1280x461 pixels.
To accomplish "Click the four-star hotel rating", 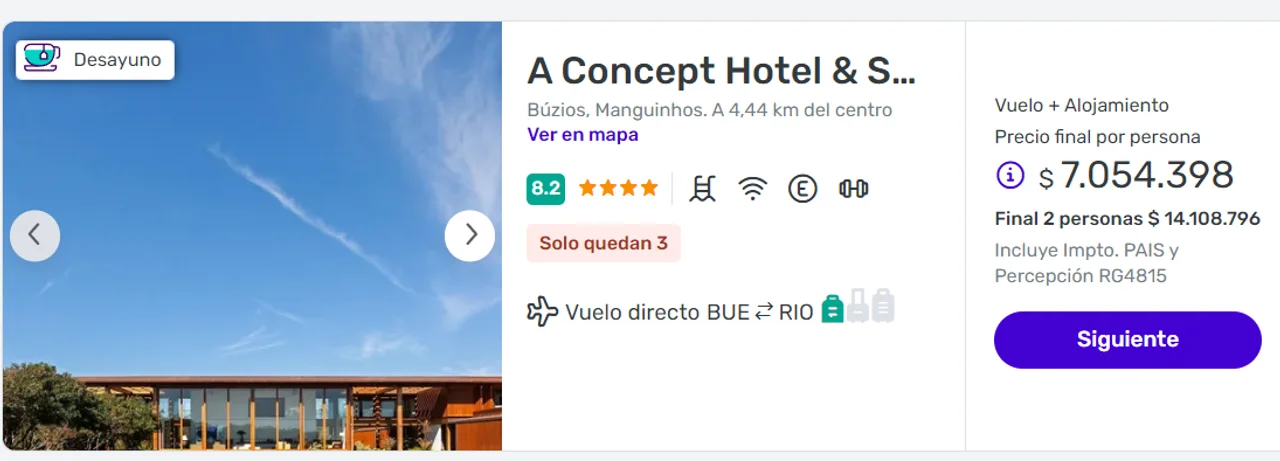I will (618, 188).
